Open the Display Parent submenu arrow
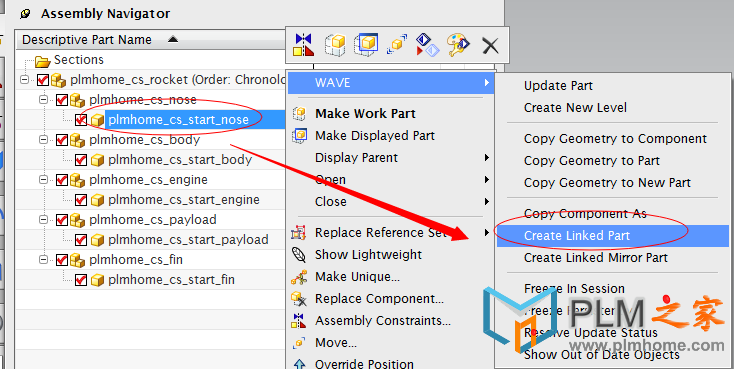734x369 pixels. click(x=487, y=158)
